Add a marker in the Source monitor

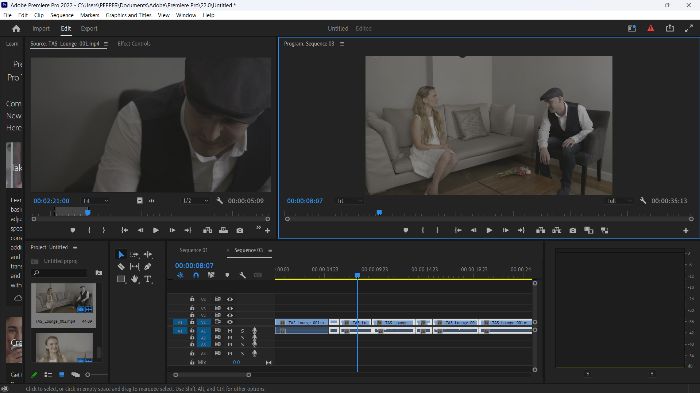tap(73, 230)
